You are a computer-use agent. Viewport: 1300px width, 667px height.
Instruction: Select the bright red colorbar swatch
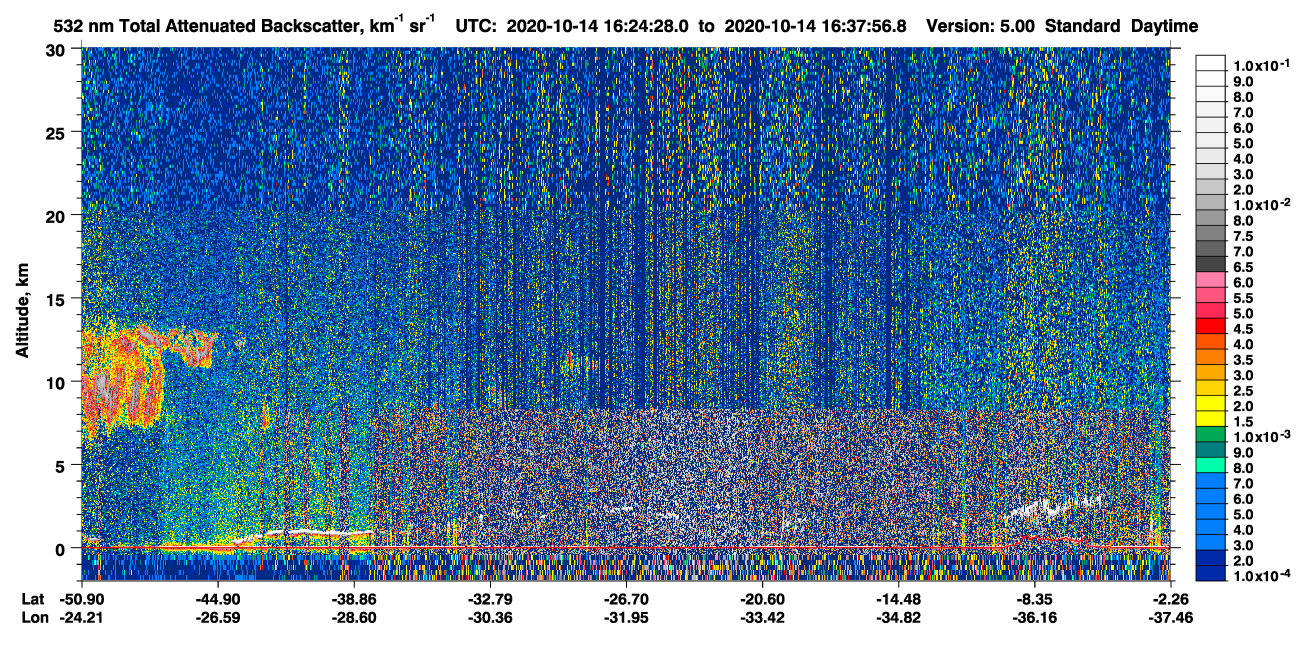(1211, 327)
